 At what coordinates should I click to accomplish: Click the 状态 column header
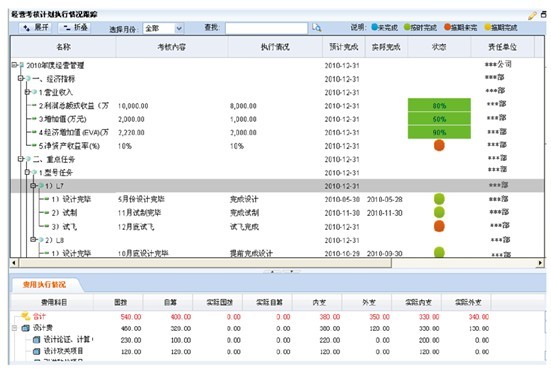coord(439,47)
